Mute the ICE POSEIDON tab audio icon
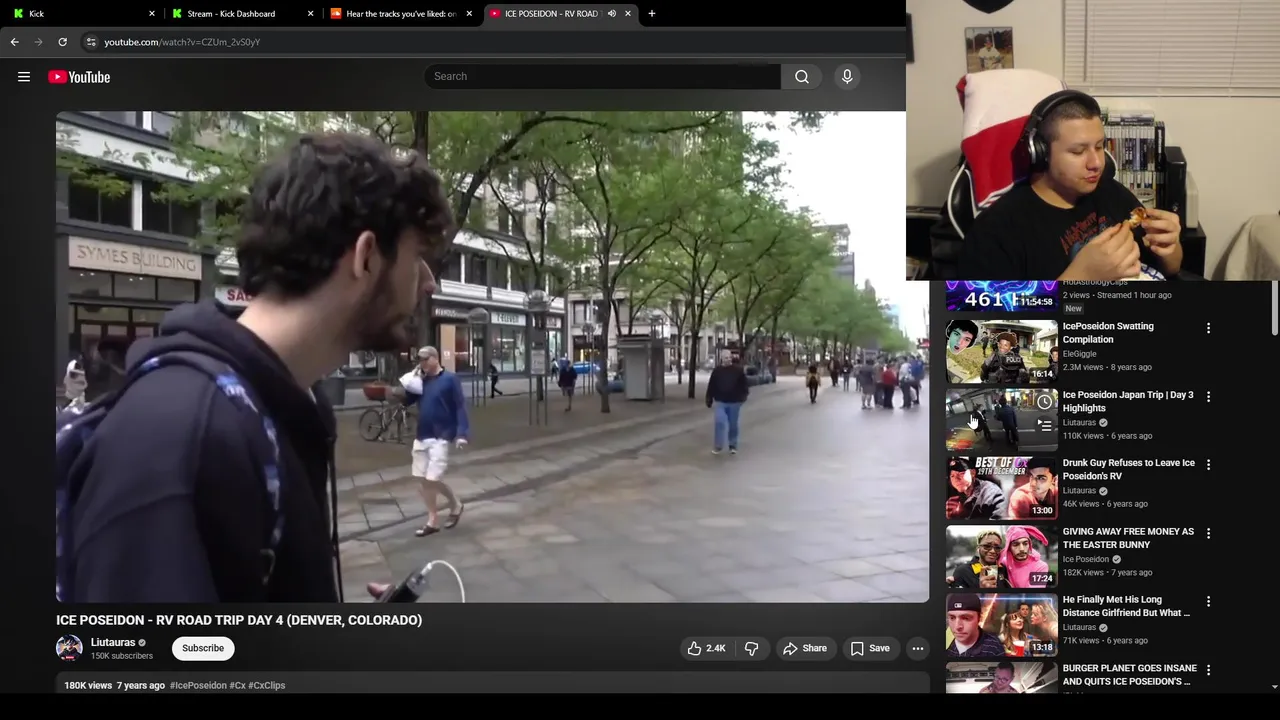The image size is (1280, 720). (x=611, y=14)
